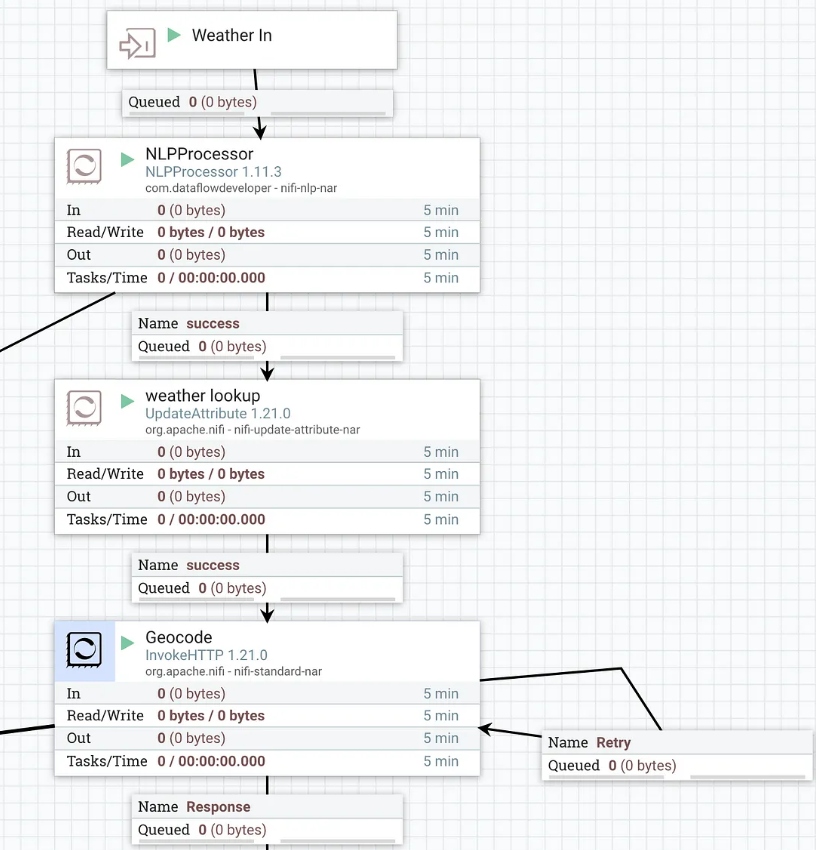The width and height of the screenshot is (816, 850).
Task: Select the weather lookup title text
Action: (x=203, y=396)
